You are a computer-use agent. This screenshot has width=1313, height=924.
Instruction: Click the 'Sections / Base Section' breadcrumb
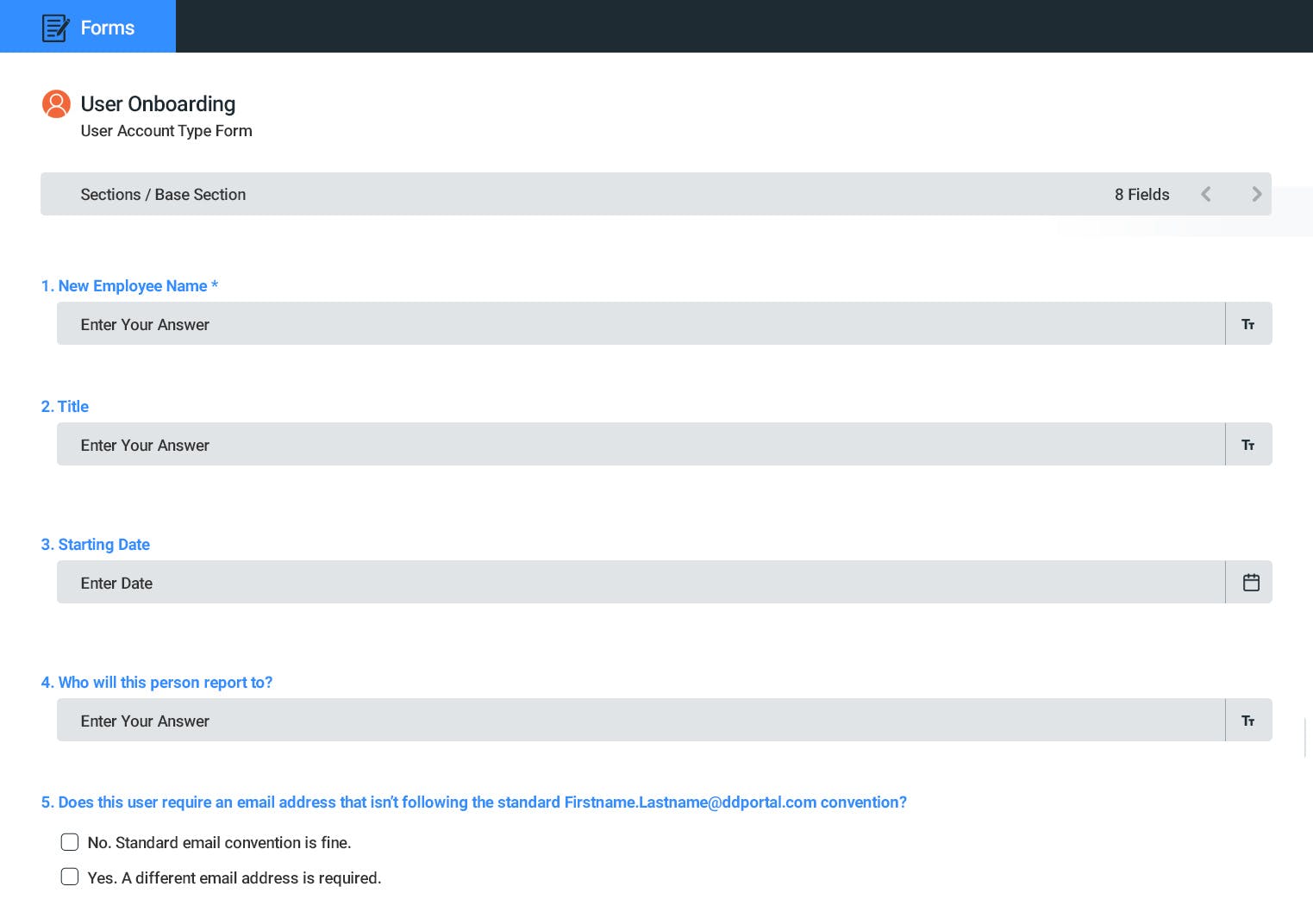click(x=163, y=195)
